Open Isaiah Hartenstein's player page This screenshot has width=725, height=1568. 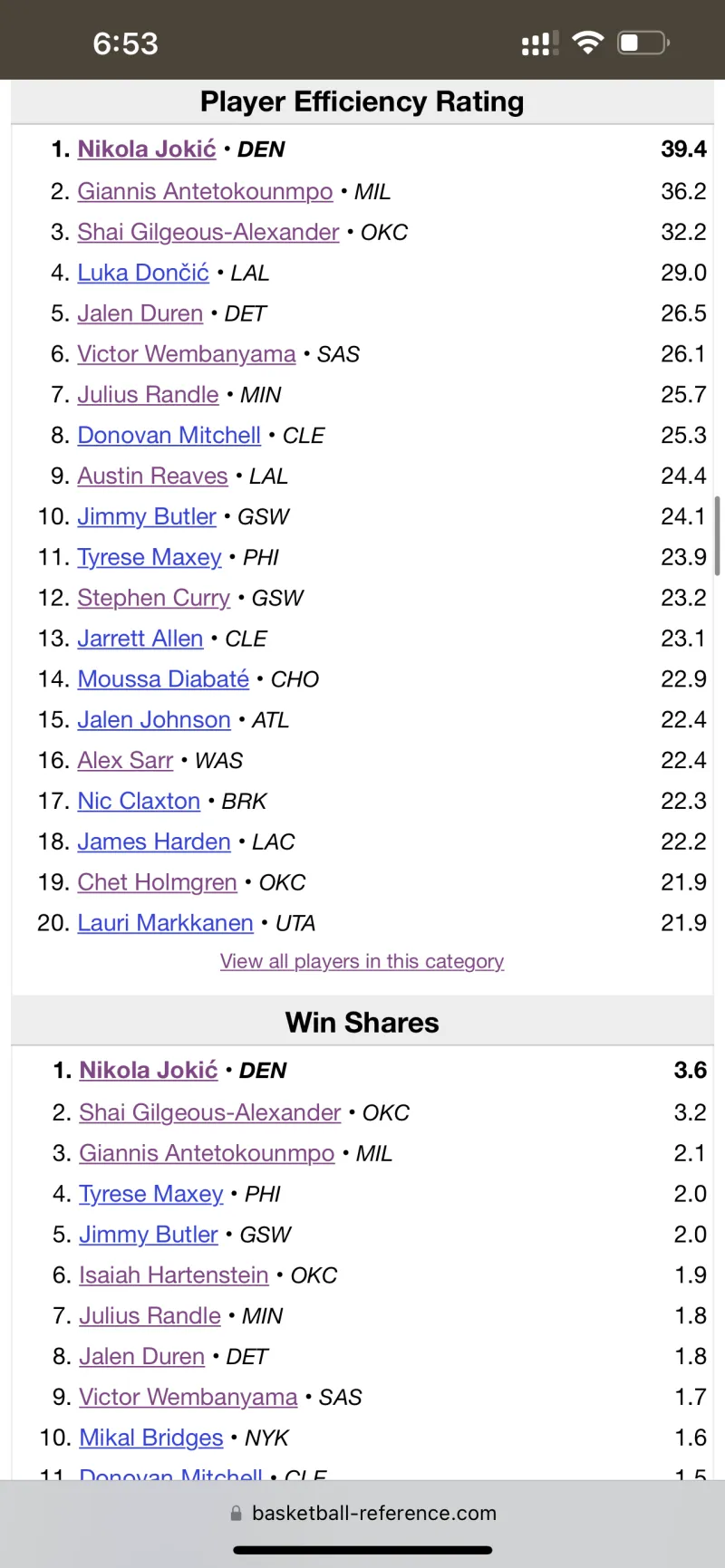pyautogui.click(x=174, y=1275)
